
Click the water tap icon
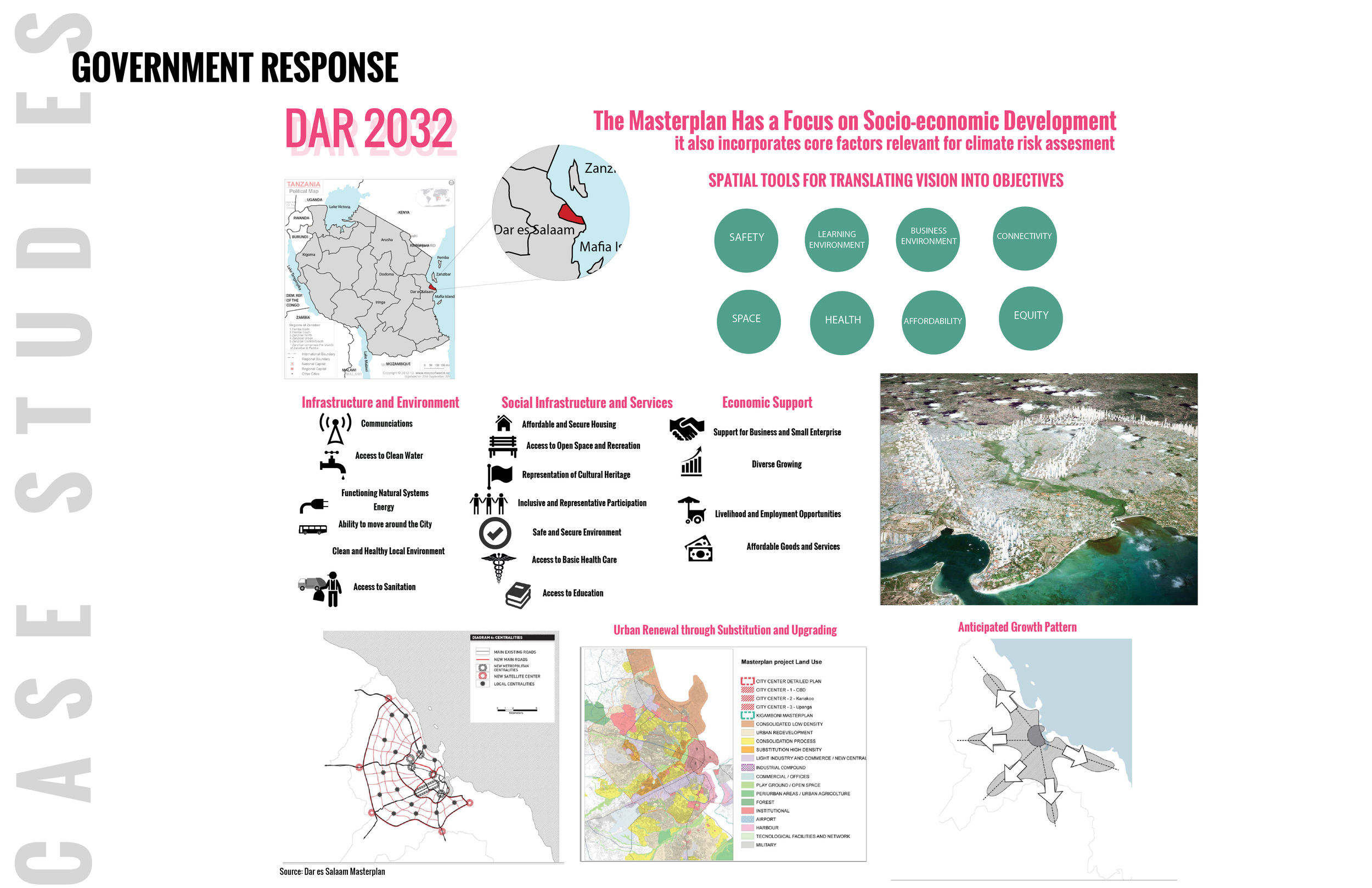333,465
